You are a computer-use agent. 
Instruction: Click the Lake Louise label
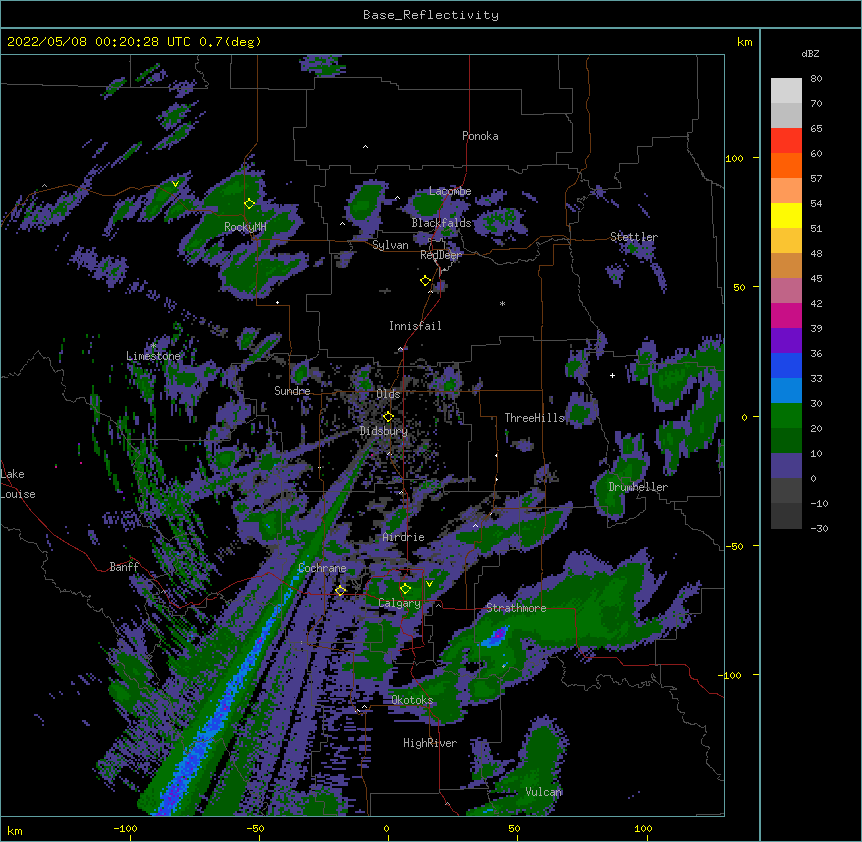click(18, 484)
